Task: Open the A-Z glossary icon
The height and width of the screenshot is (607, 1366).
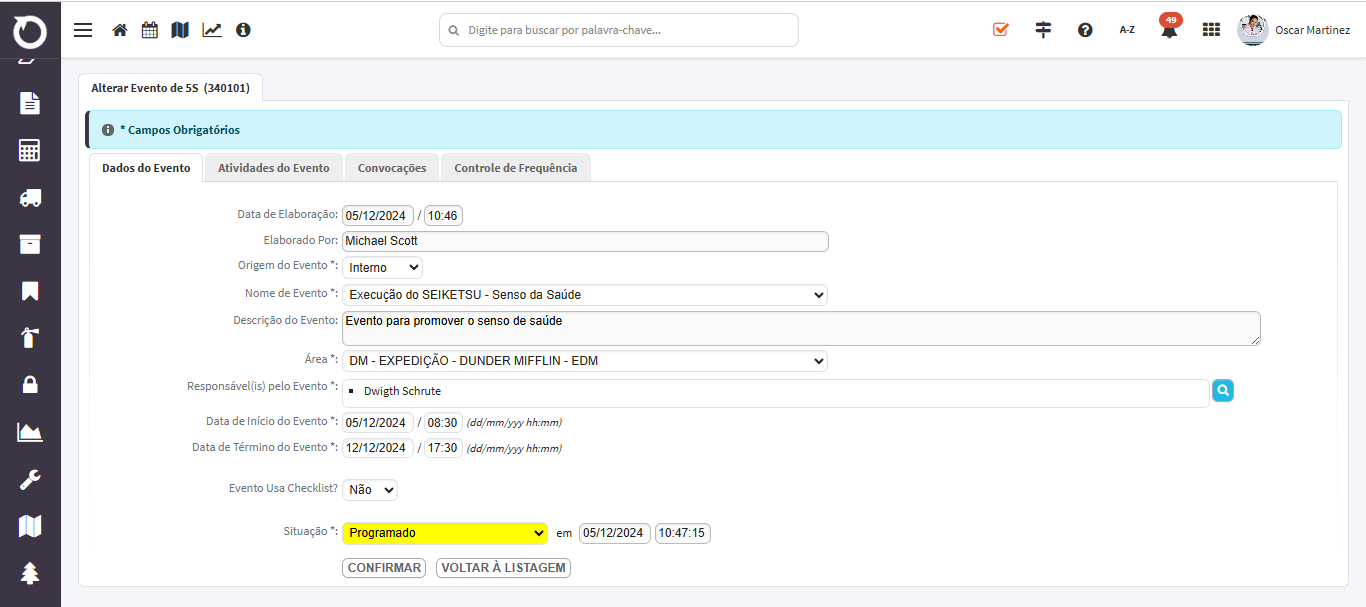Action: pyautogui.click(x=1127, y=30)
